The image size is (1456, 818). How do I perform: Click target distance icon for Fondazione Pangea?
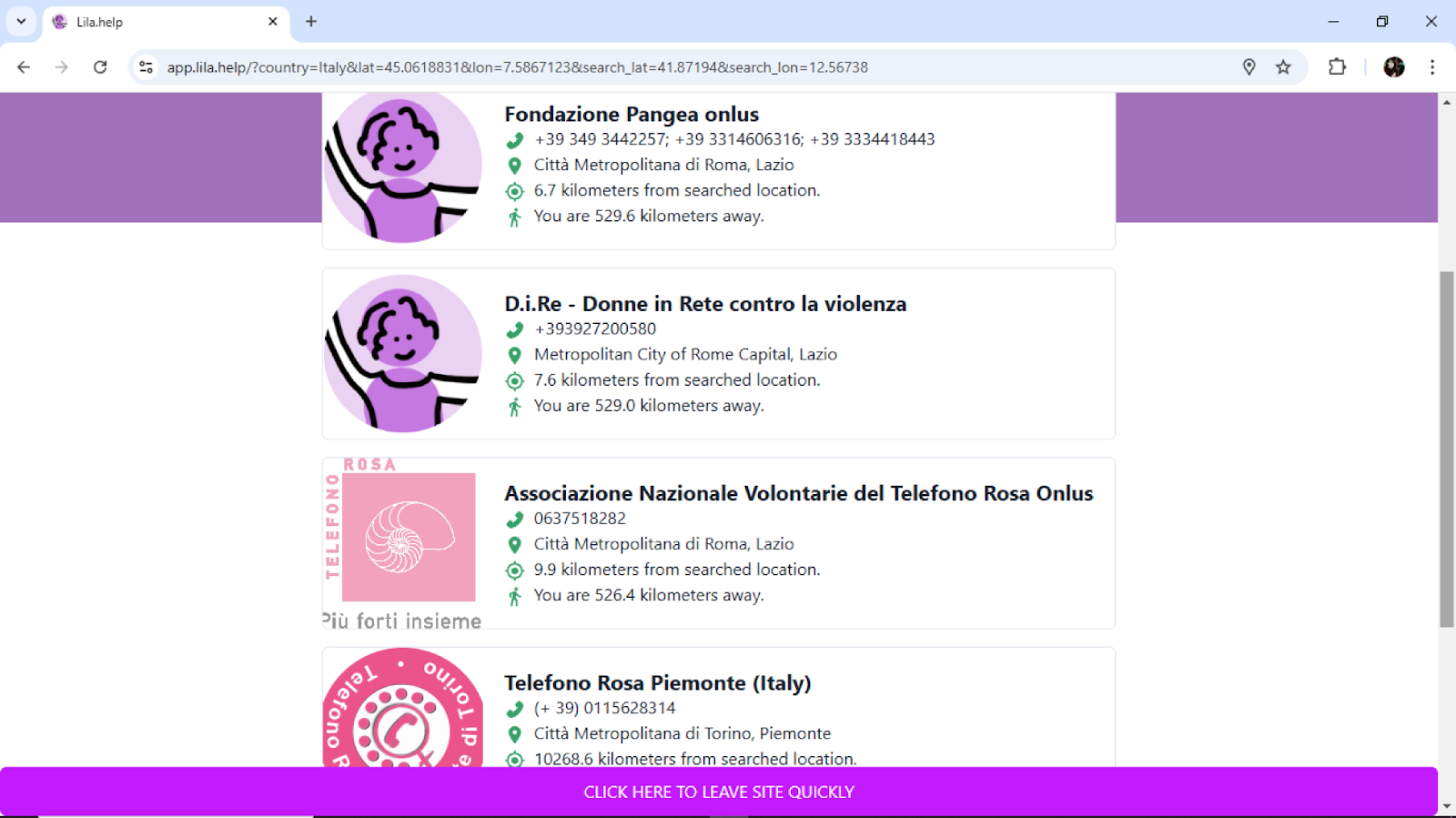(x=514, y=191)
